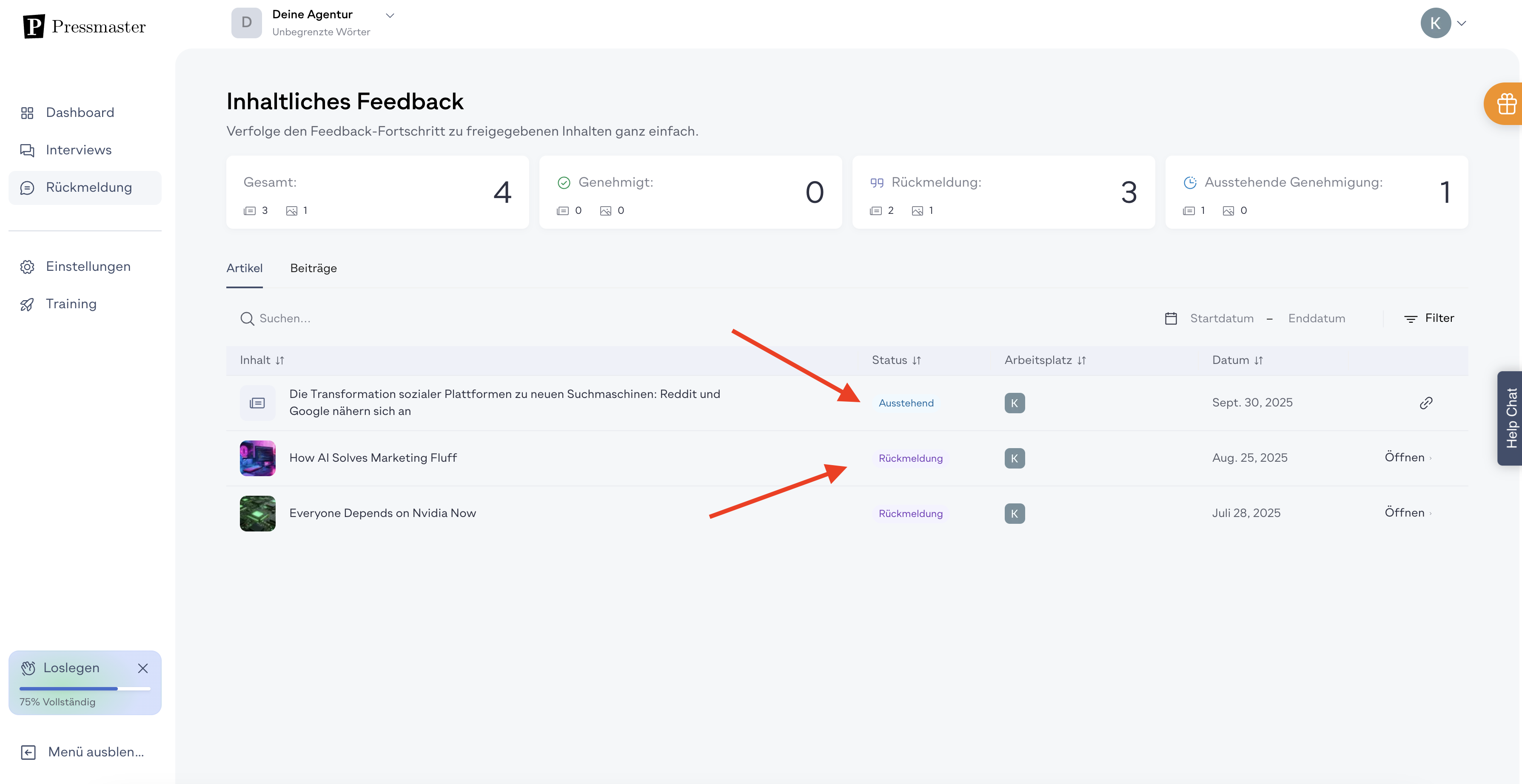Select Rückmeldung in the sidebar

tap(85, 188)
